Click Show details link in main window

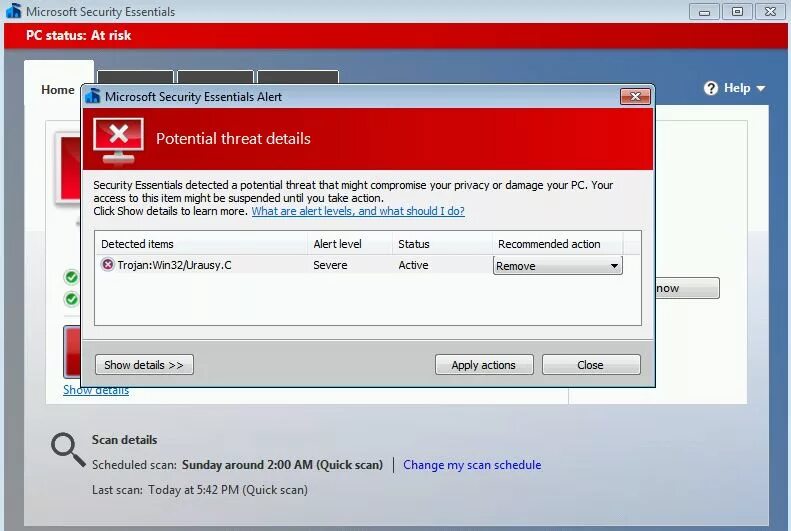pos(96,390)
